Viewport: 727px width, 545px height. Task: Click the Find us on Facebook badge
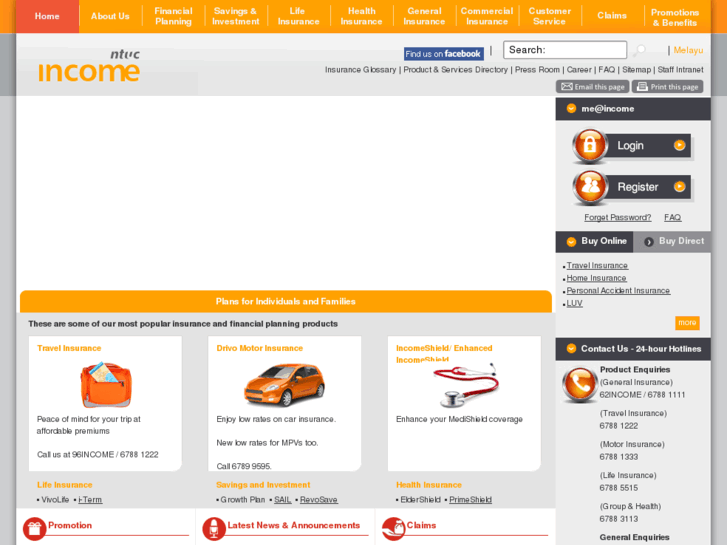click(x=444, y=54)
